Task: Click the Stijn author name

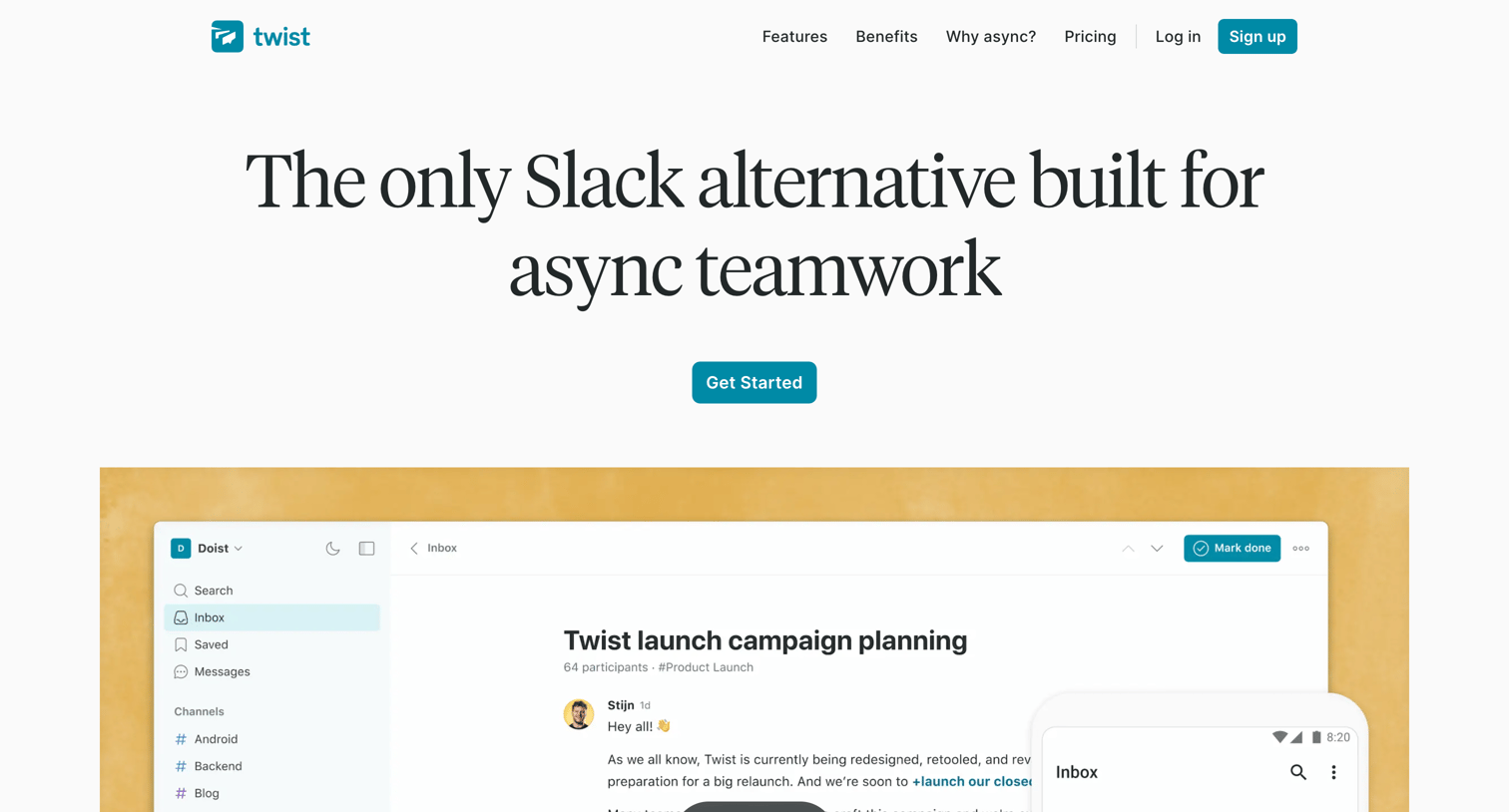Action: click(621, 705)
